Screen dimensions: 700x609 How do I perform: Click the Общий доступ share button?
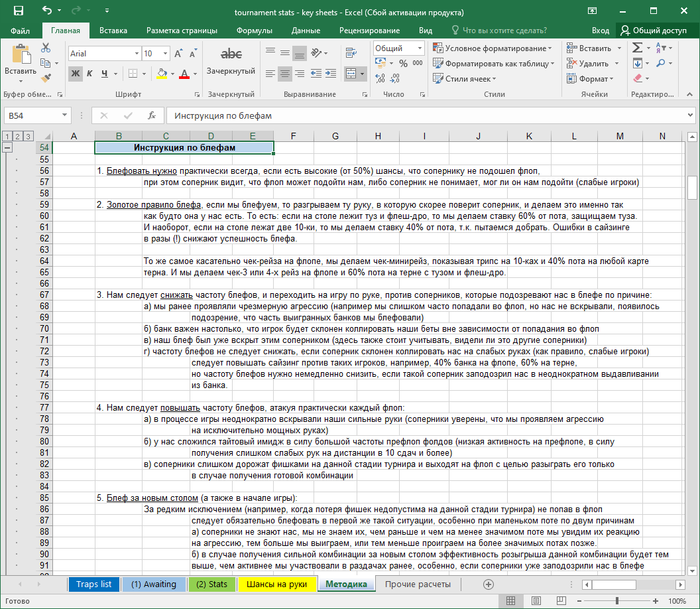click(x=654, y=30)
